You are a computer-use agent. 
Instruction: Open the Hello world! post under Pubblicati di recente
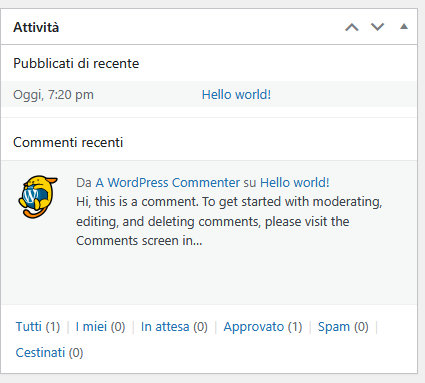(x=236, y=95)
